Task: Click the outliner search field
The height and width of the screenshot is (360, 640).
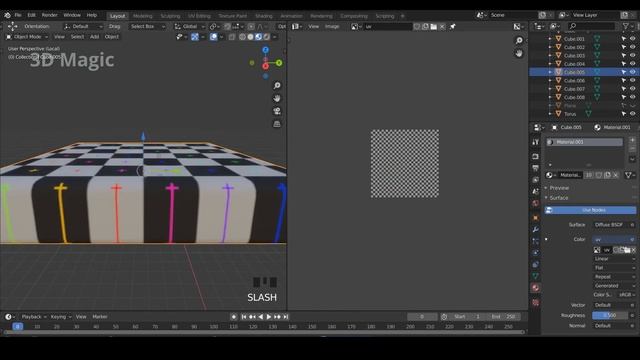Action: (592, 27)
